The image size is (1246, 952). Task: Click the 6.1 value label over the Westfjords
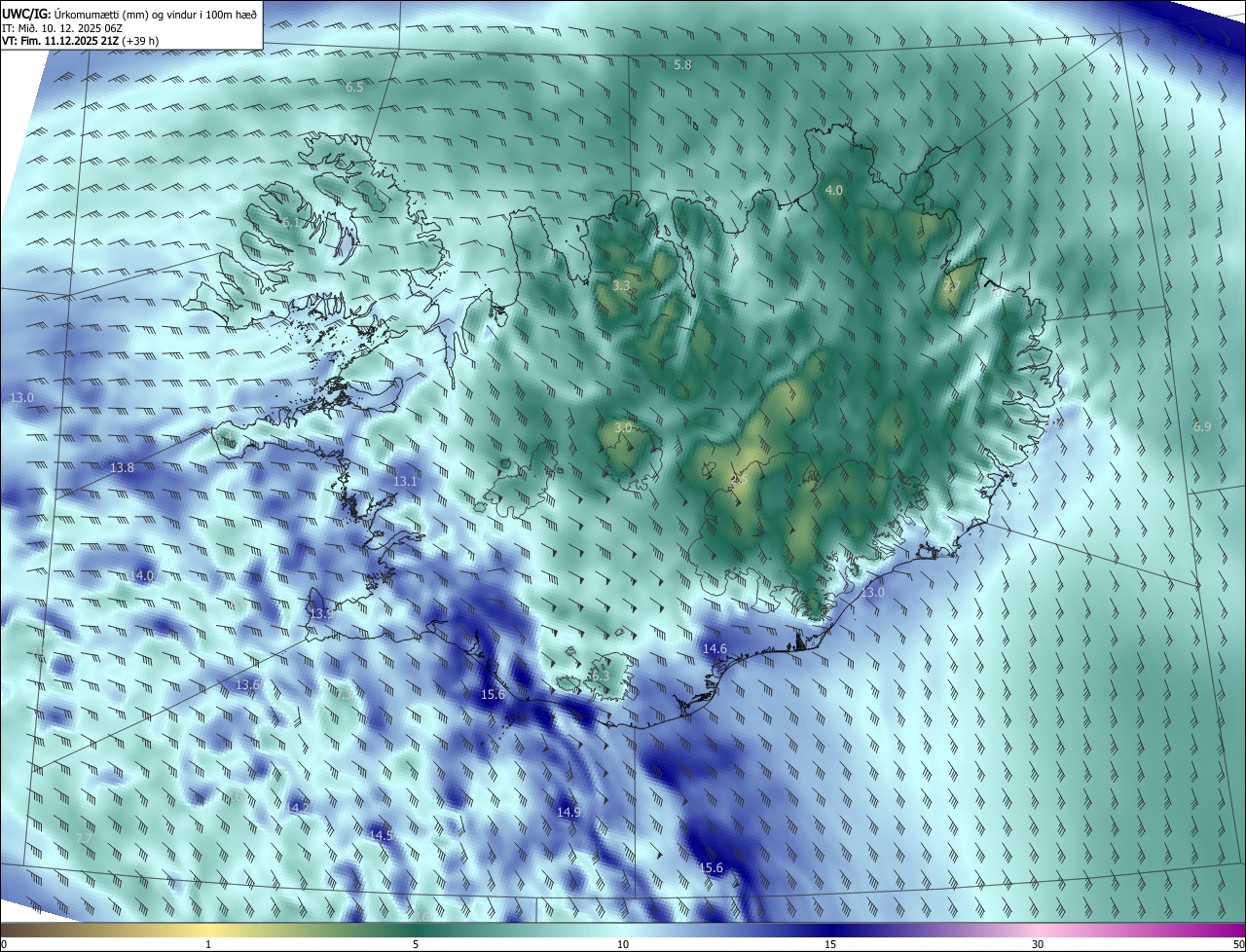click(x=291, y=223)
